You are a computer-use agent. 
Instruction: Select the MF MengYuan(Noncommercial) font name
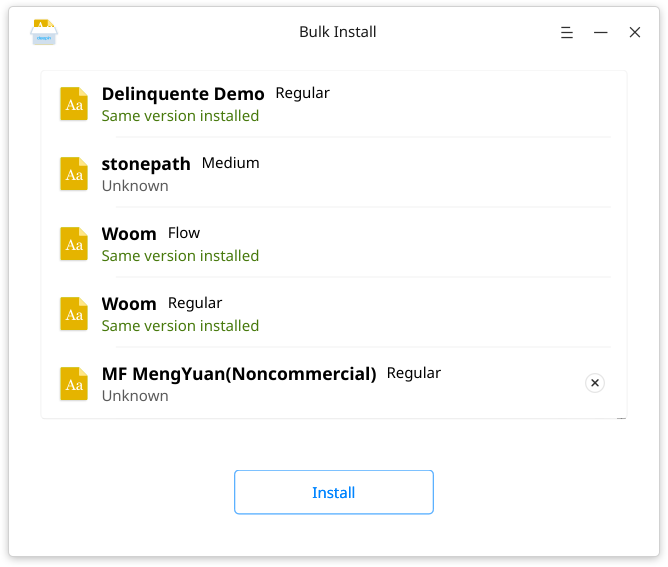pyautogui.click(x=239, y=374)
